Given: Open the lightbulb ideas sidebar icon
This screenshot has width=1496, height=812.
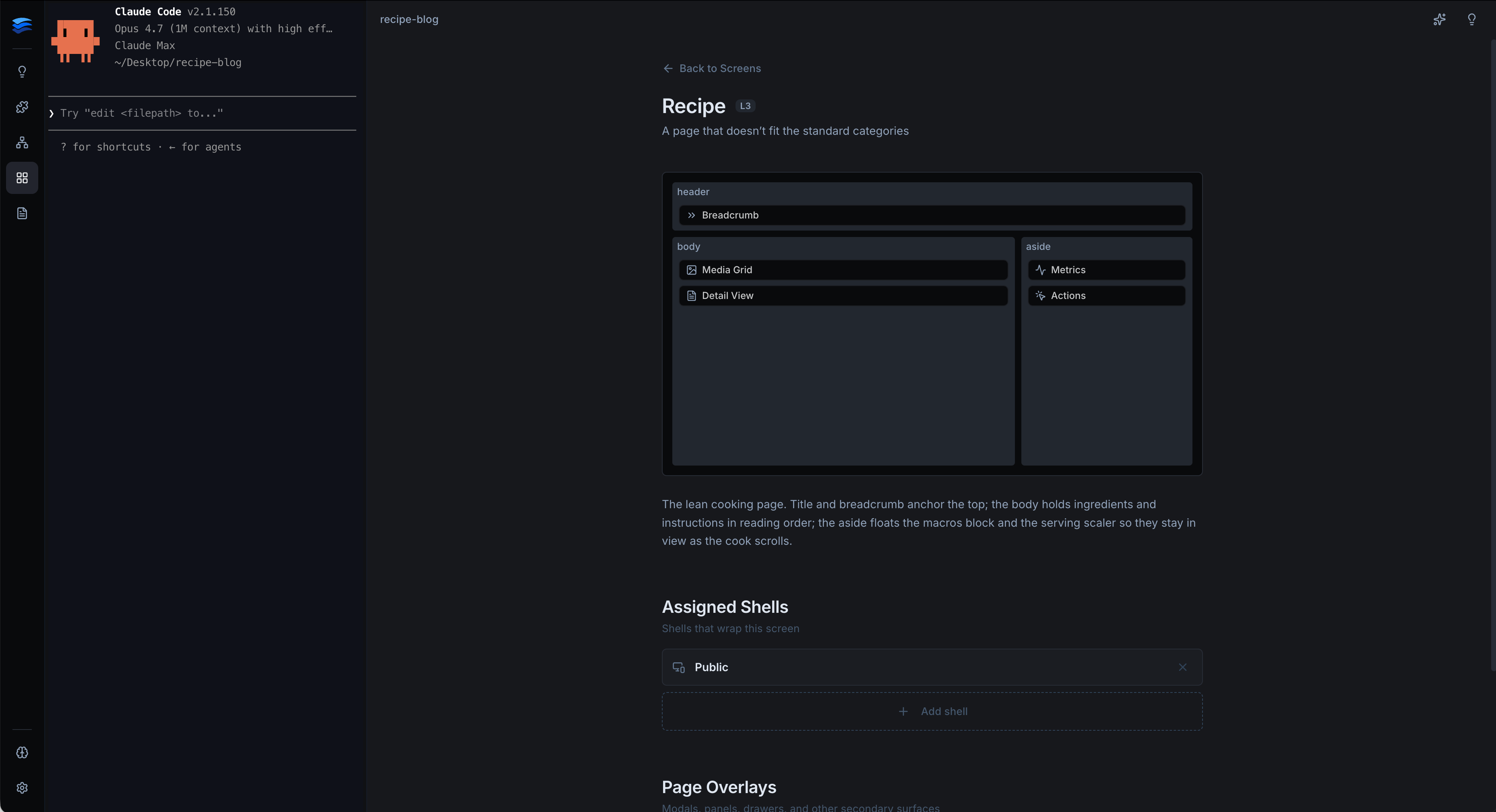Looking at the screenshot, I should click(x=22, y=71).
